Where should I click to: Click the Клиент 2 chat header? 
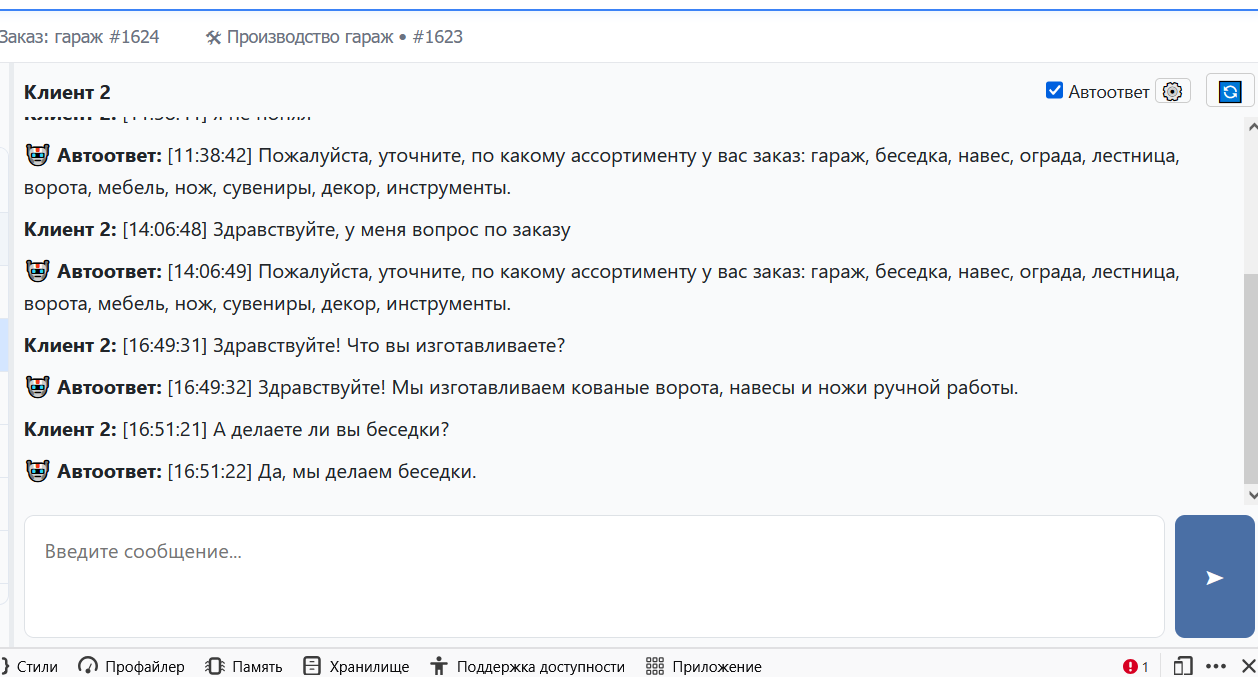67,92
